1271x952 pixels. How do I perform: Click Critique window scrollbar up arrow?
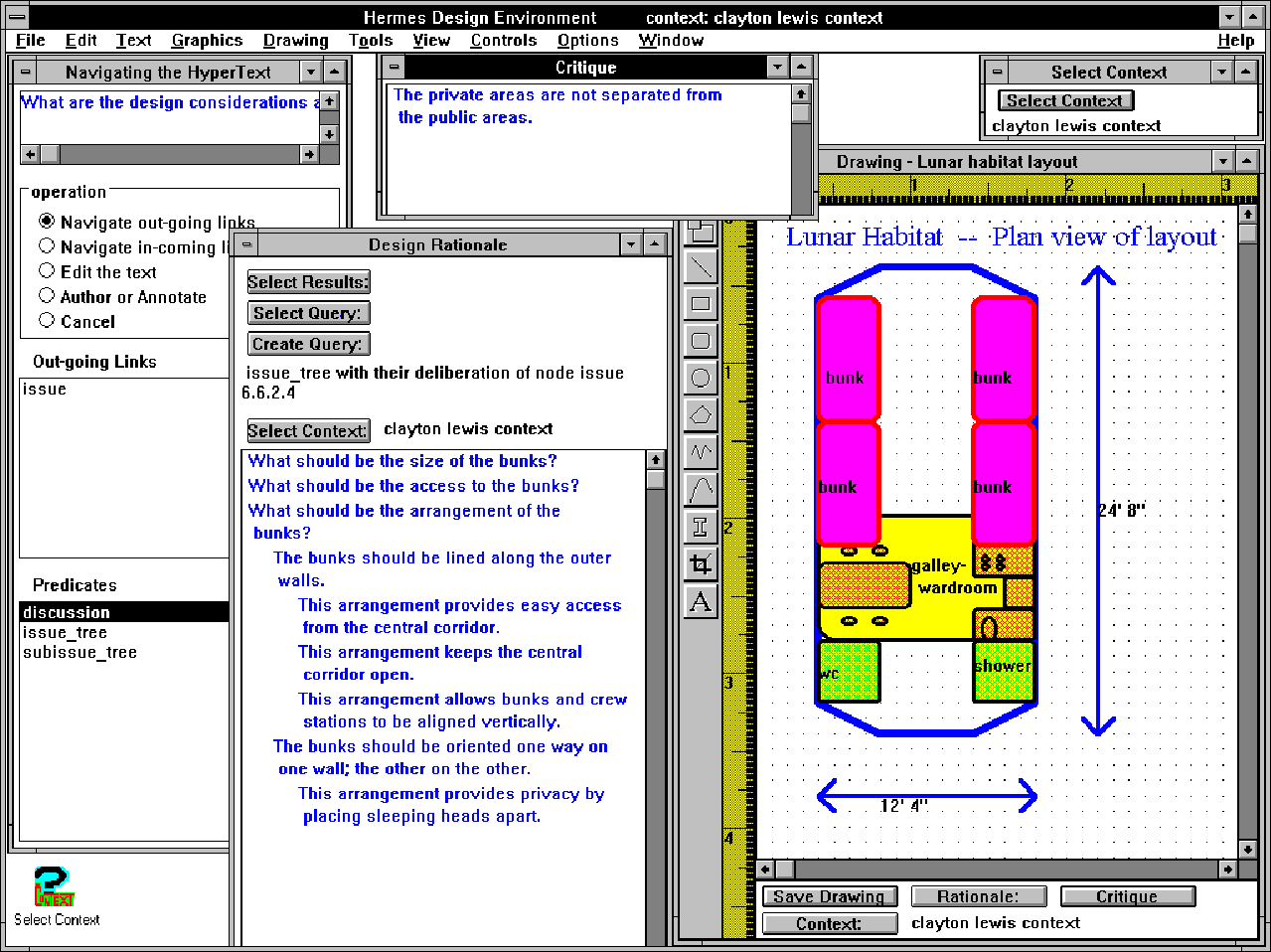point(801,92)
